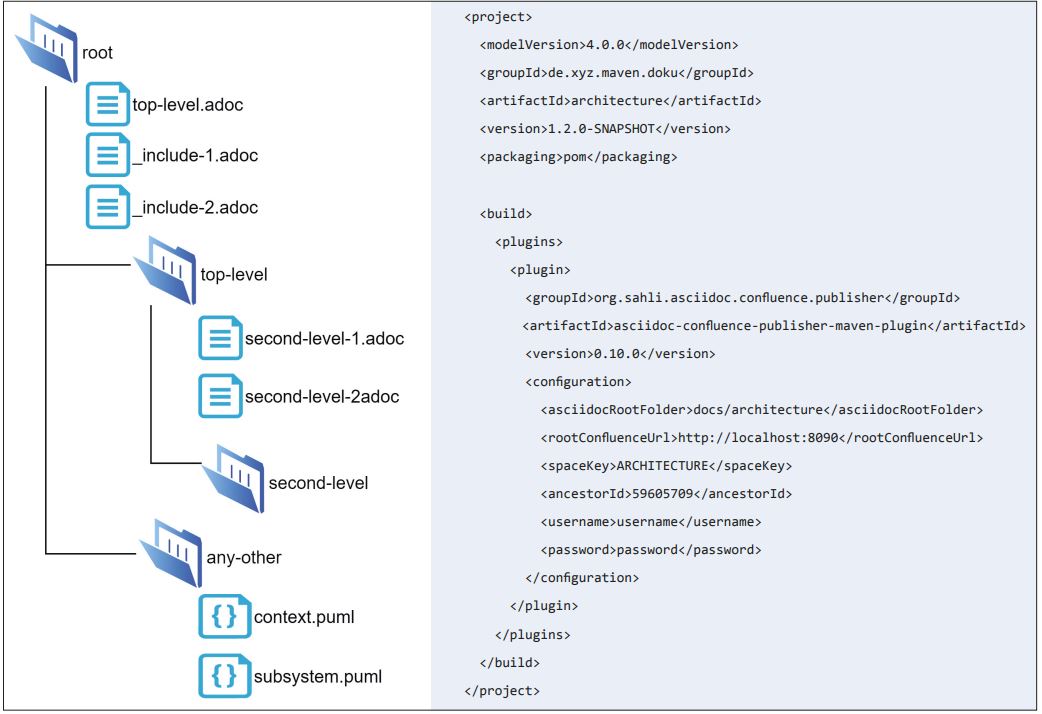Expand the any-other folder icon
Viewport: 1042px width, 714px height.
pyautogui.click(x=170, y=553)
